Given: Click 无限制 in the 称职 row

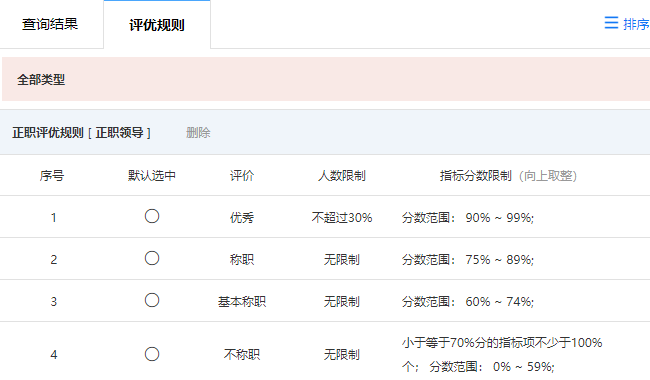Looking at the screenshot, I should pos(342,259).
